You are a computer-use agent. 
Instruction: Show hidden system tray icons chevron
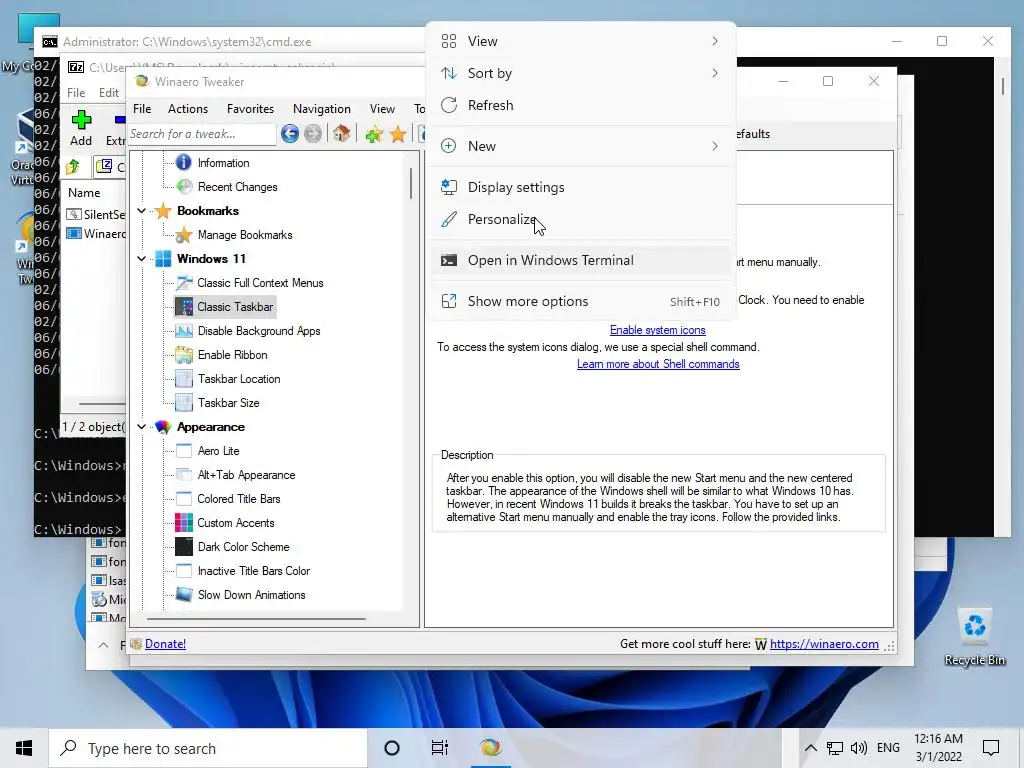pos(810,748)
